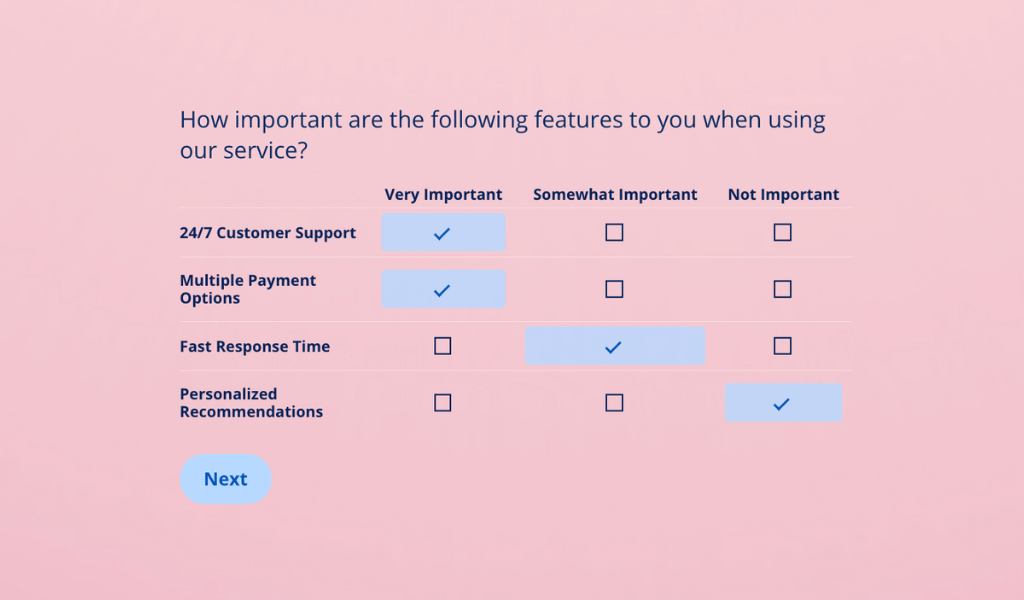Mark Multiple Payment Options as Not Important
This screenshot has height=600, width=1024.
[782, 290]
